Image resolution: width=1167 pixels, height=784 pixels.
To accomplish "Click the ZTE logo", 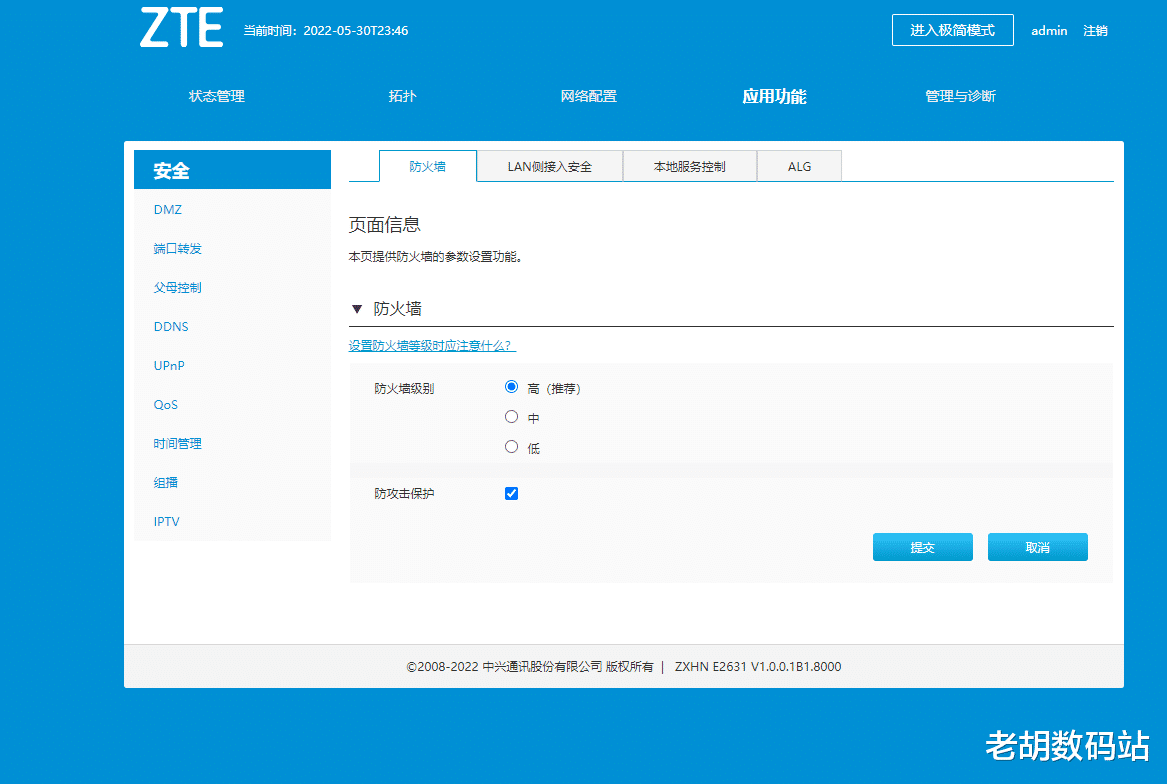I will click(181, 29).
